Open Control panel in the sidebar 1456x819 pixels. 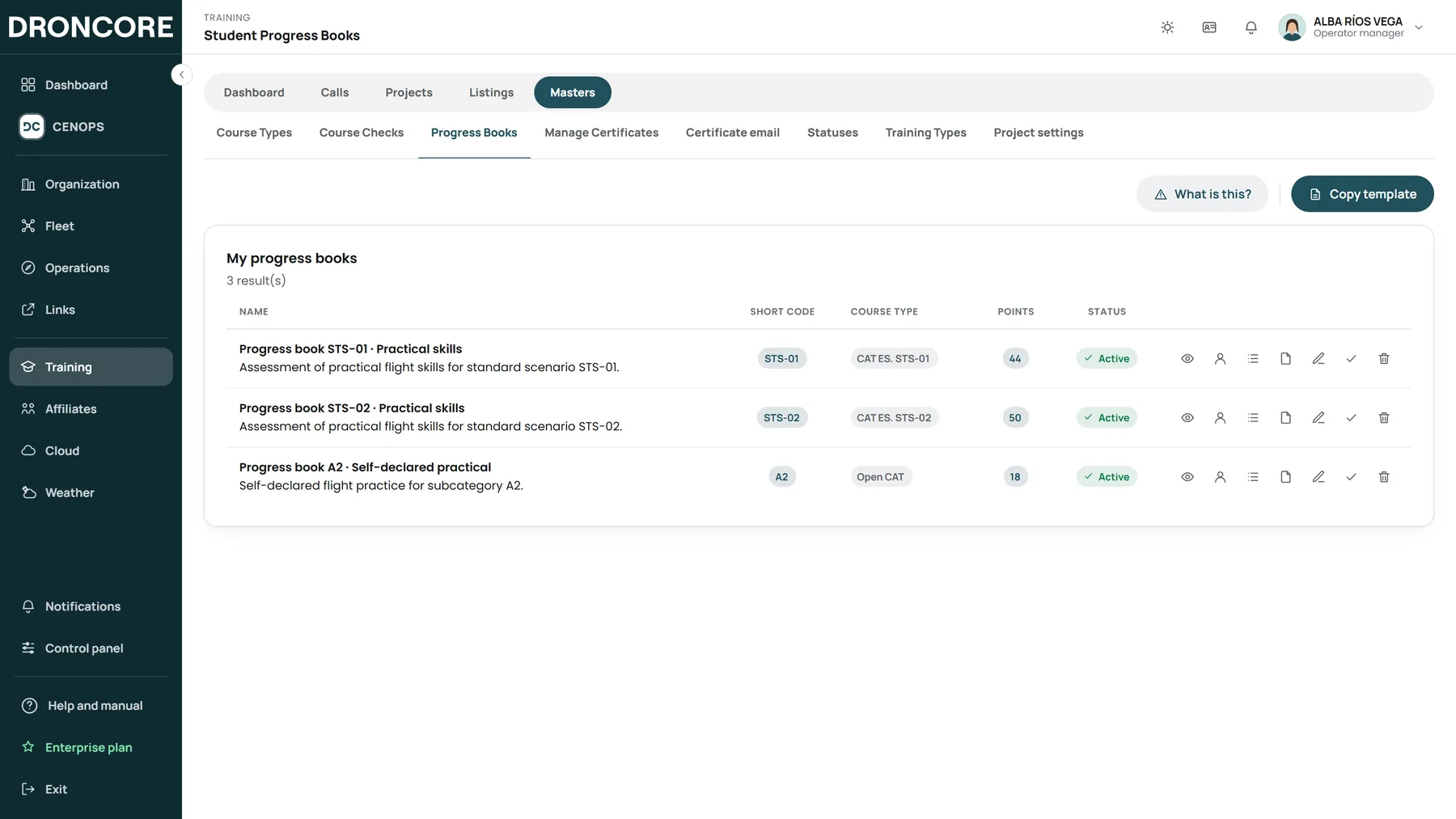coord(91,648)
